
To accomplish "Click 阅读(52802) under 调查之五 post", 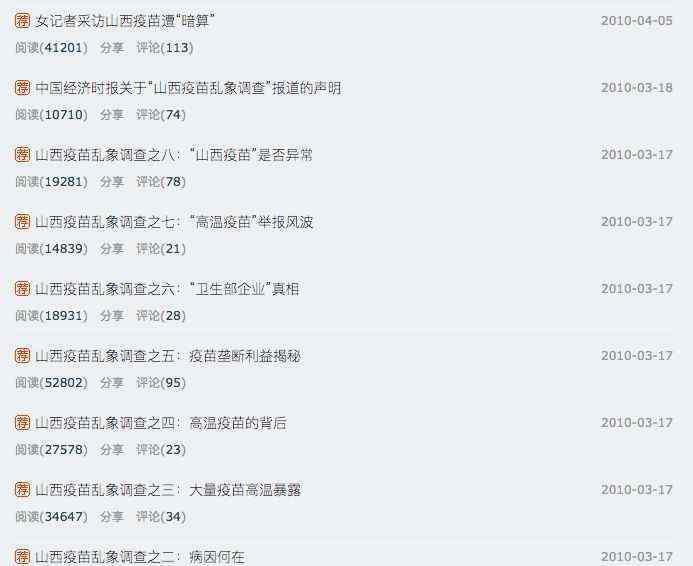I will [52, 383].
